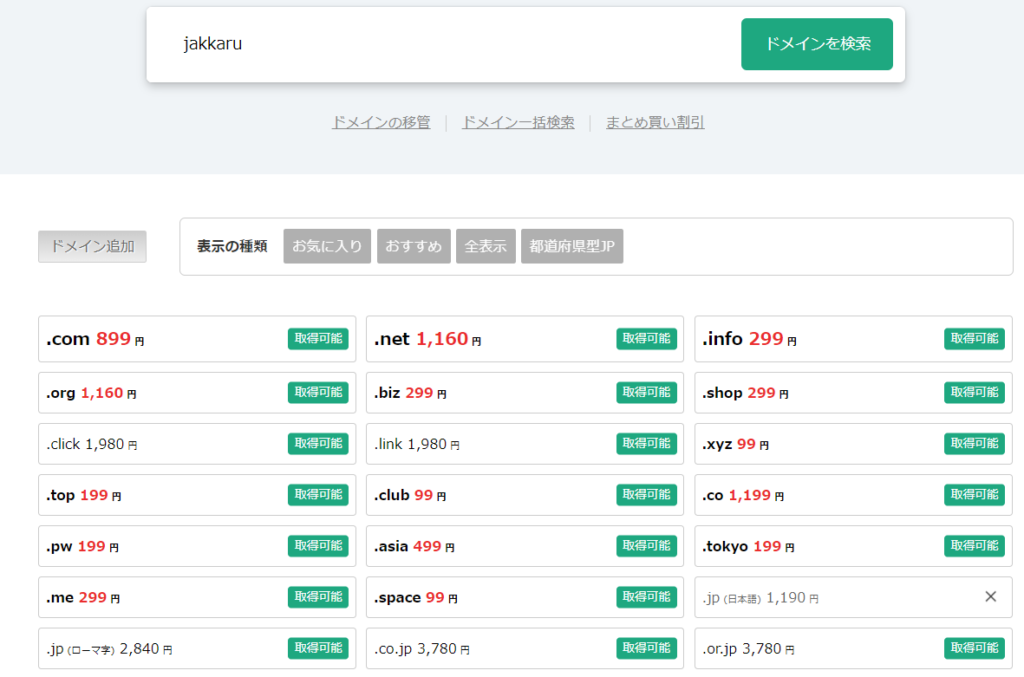Select the 都道府県型JP display filter
Screen dimensions: 1024x677
click(572, 246)
